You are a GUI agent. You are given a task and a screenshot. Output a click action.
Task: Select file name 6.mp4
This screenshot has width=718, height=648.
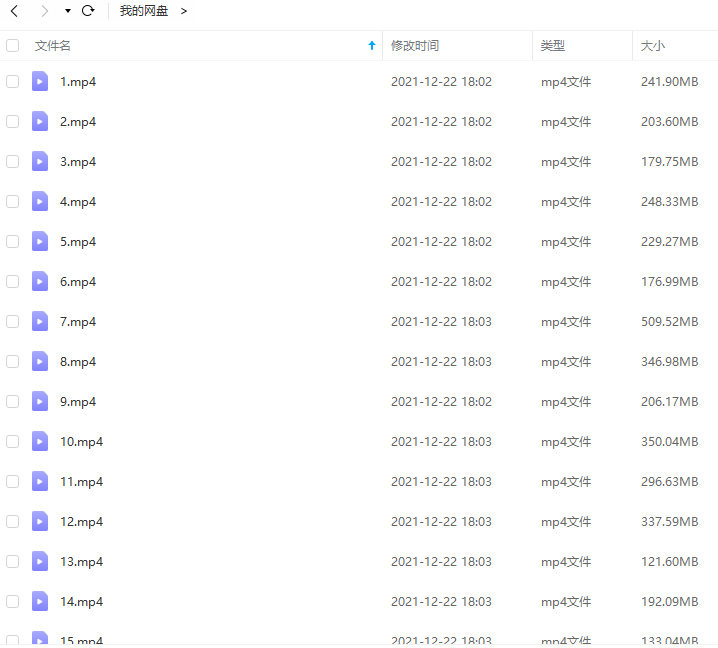(78, 282)
